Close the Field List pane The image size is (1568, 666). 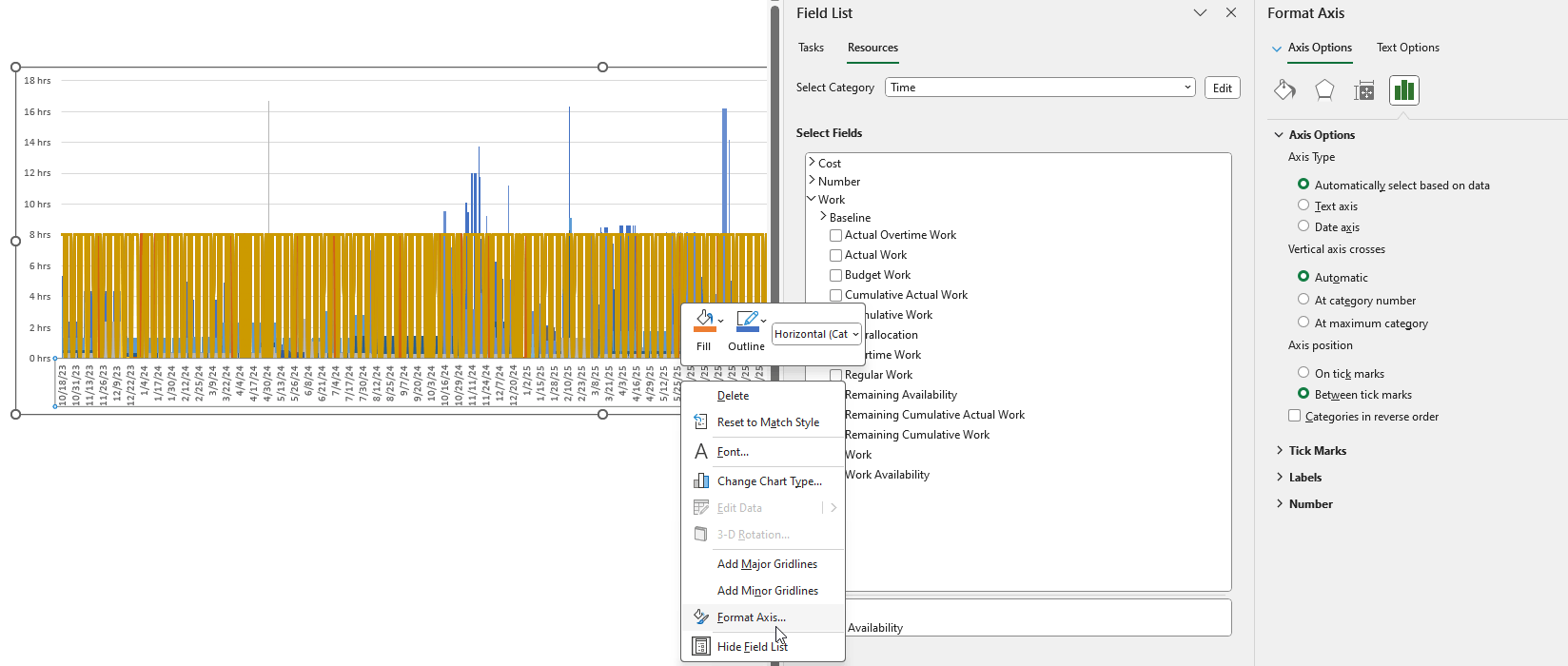(x=1231, y=13)
